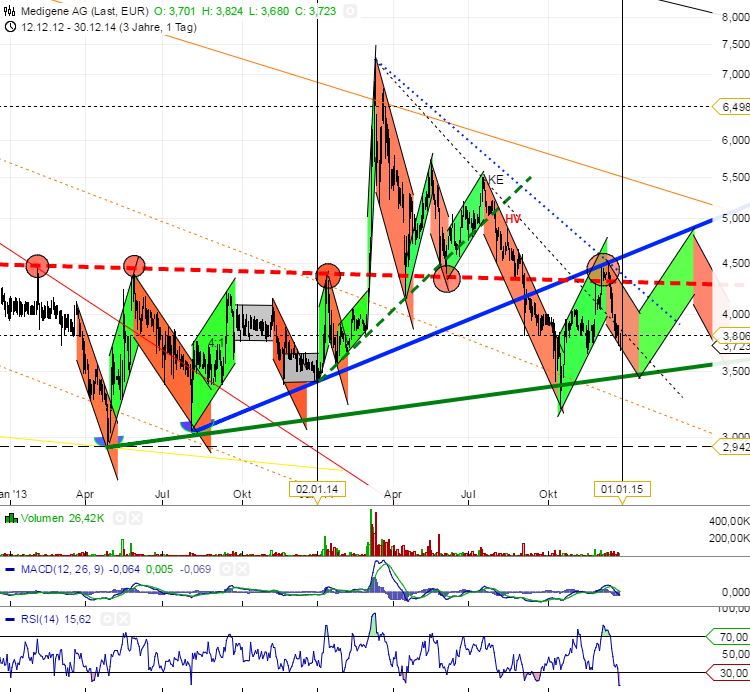Click the H: 3,824 high value
The width and height of the screenshot is (750, 692).
222,11
